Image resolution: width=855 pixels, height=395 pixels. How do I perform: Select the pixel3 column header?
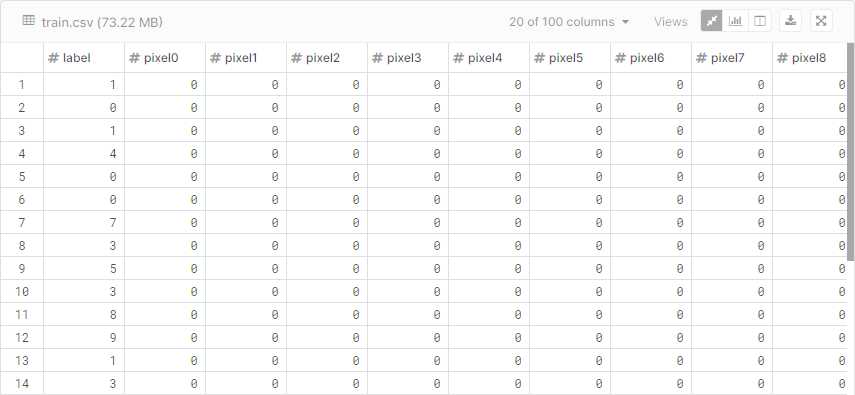pyautogui.click(x=408, y=58)
